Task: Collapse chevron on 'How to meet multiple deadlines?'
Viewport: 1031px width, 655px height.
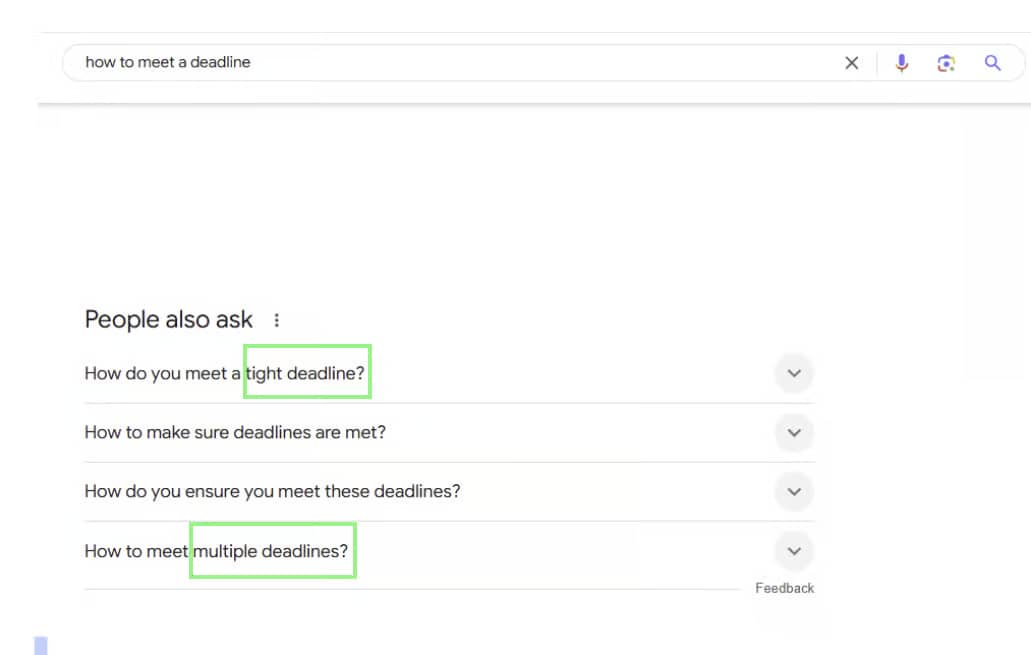Action: pos(794,551)
